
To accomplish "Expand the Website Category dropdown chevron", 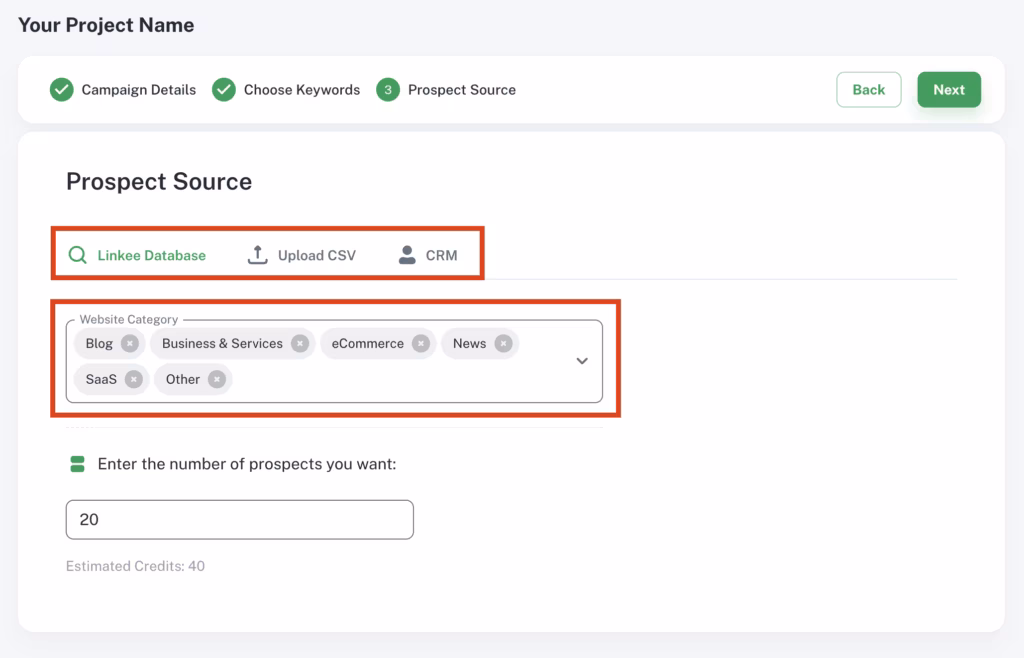I will [582, 361].
